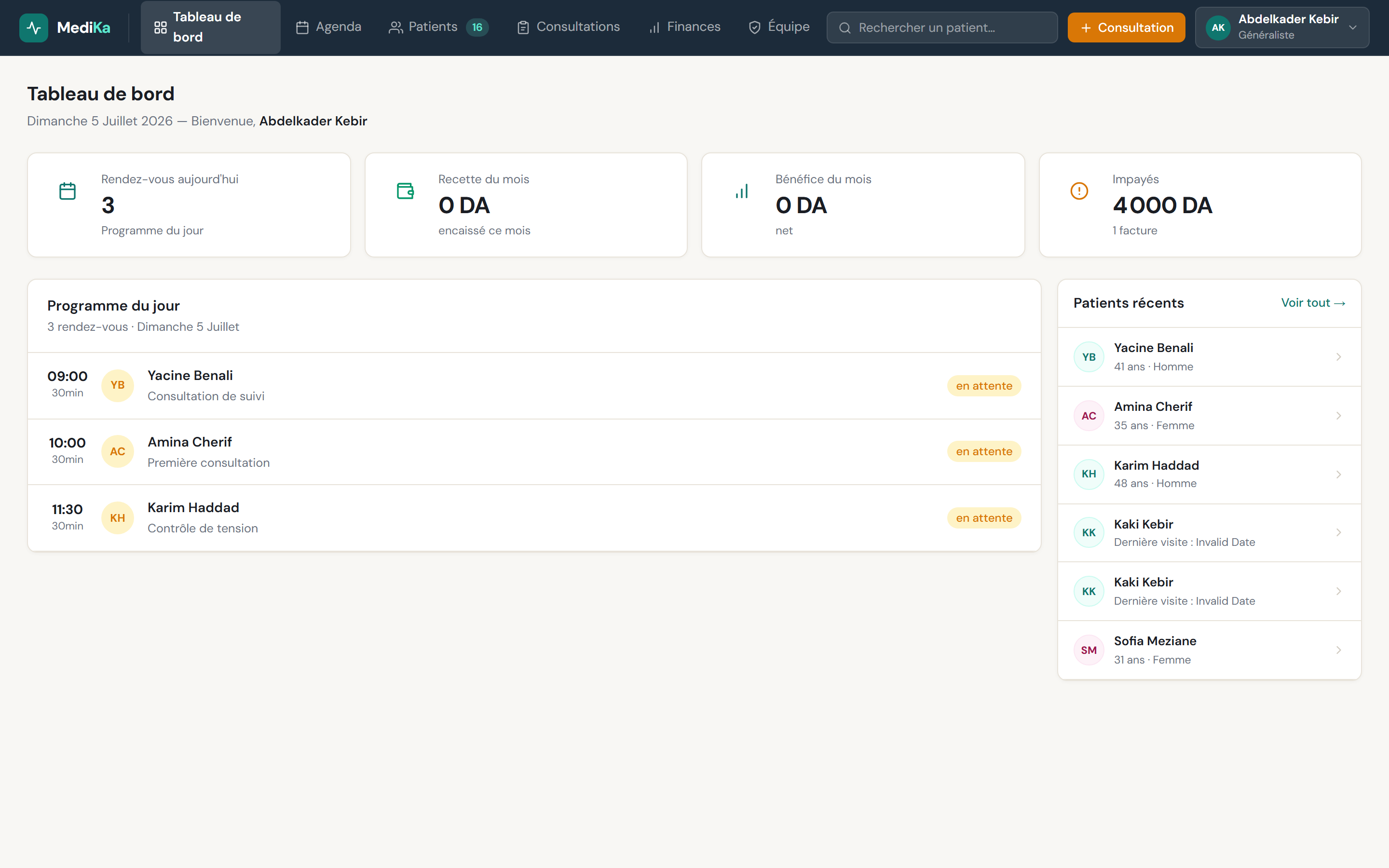Click the KH avatar in Patients récents

pos(1089,474)
